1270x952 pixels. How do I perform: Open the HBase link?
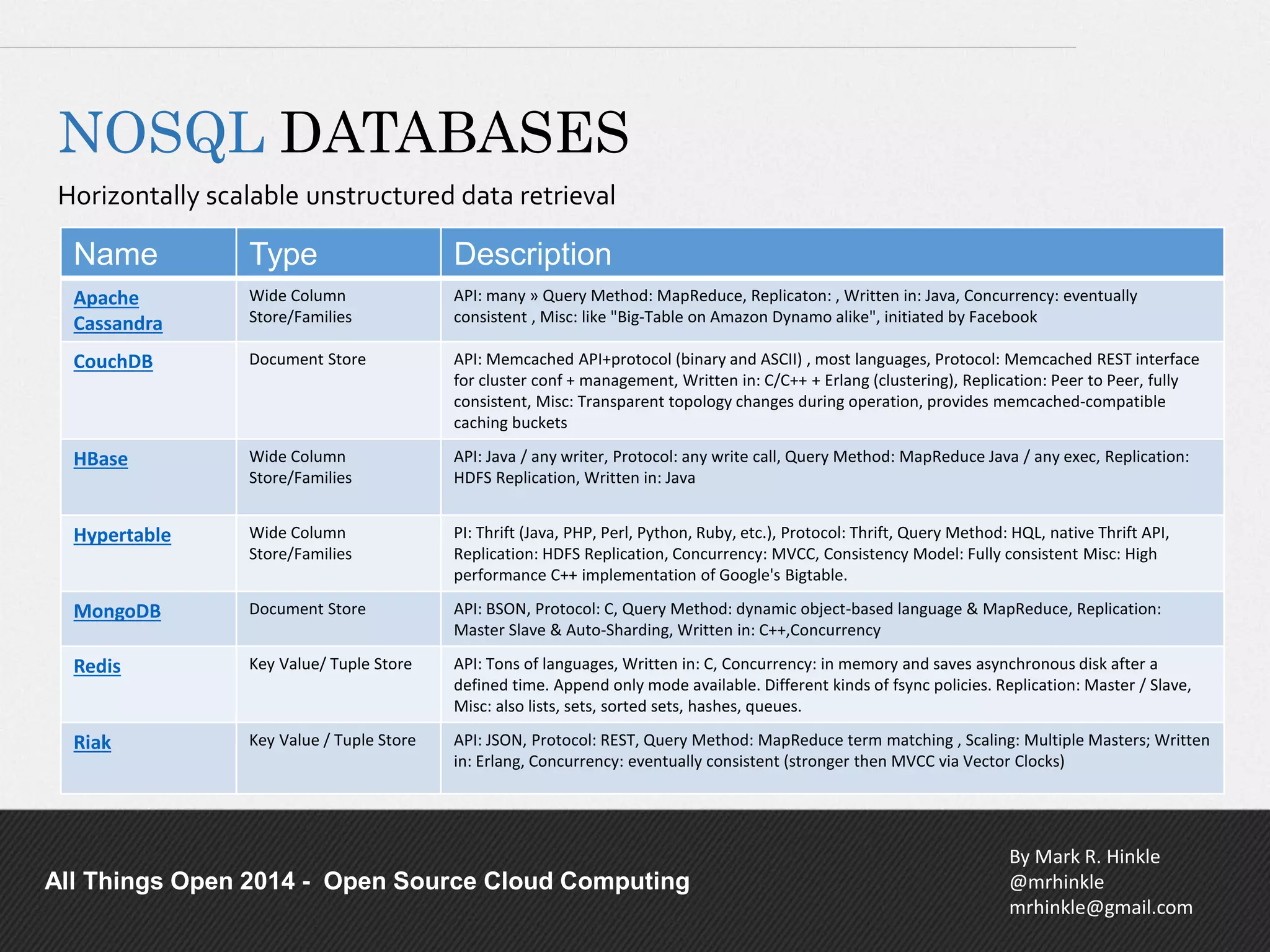click(x=100, y=459)
